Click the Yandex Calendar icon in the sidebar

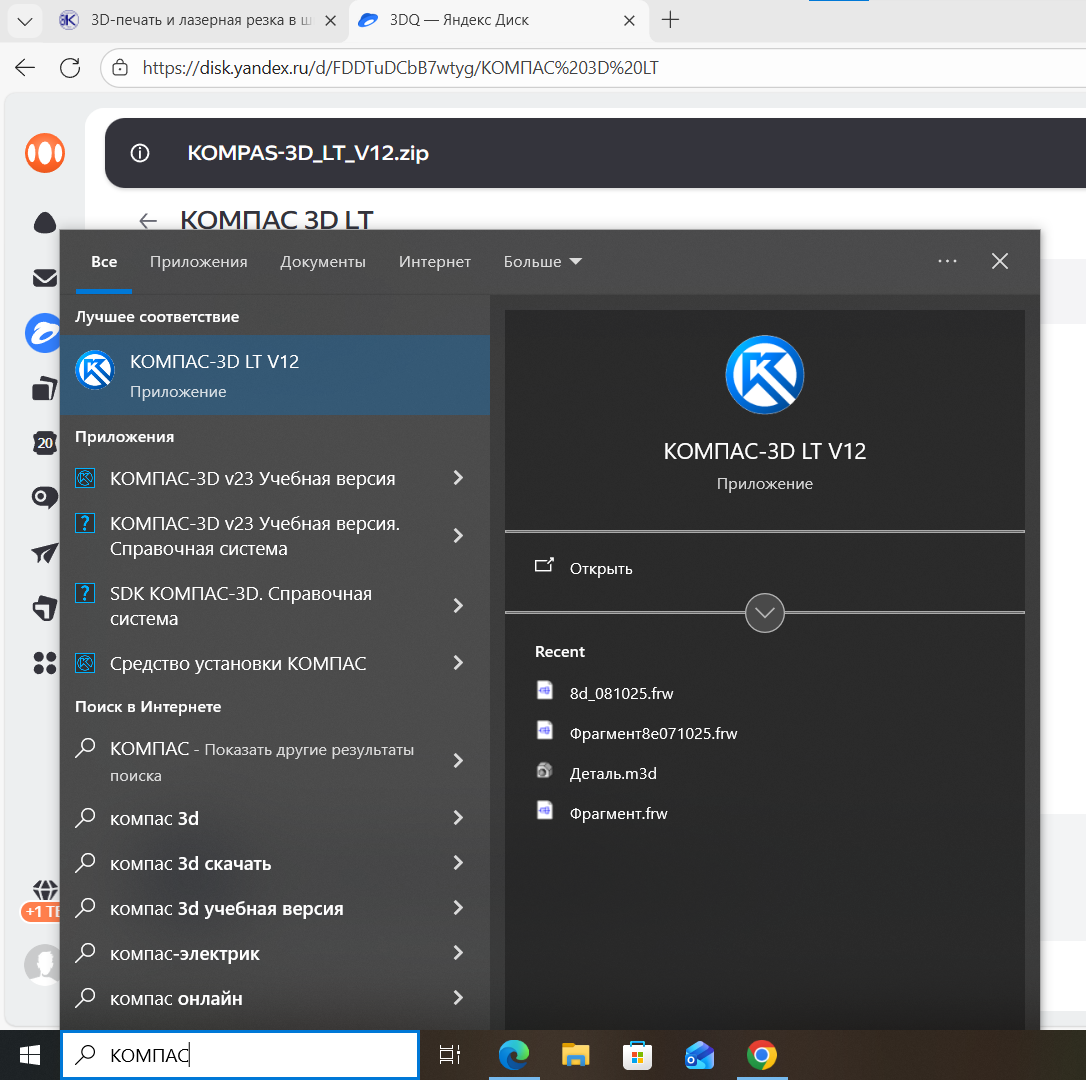pos(45,443)
